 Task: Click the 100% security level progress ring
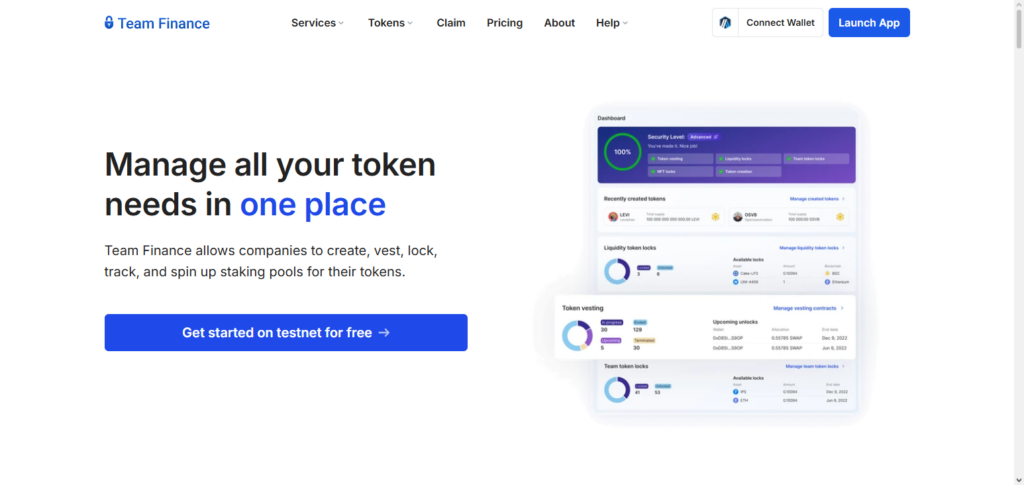(x=622, y=153)
